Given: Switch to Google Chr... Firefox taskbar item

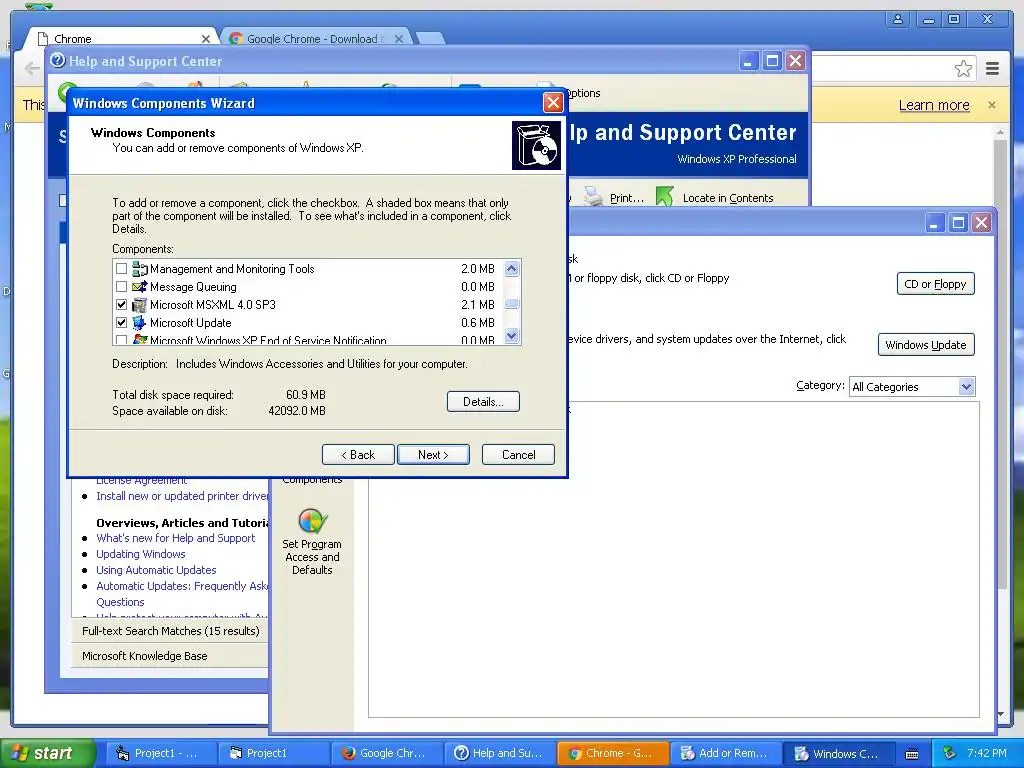Looking at the screenshot, I should pos(387,753).
